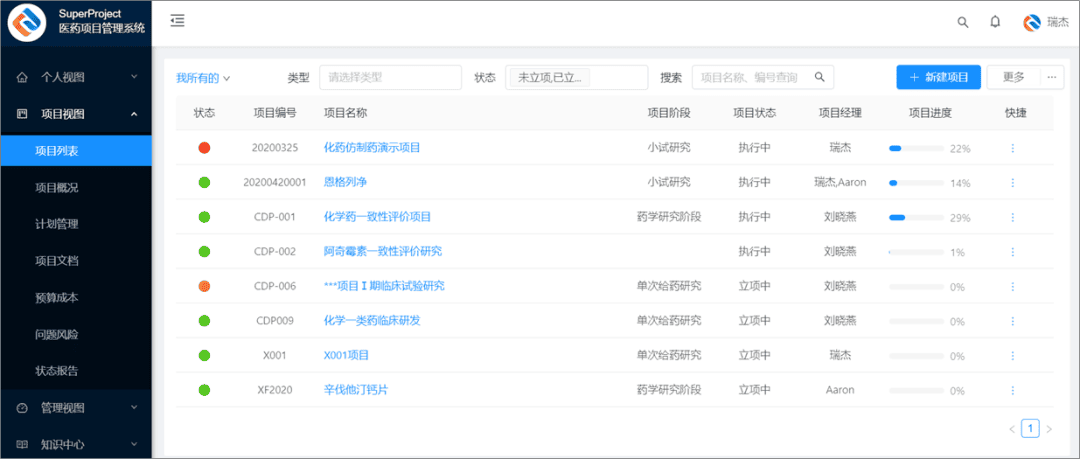Open notifications bell icon
This screenshot has width=1080, height=459.
995,22
